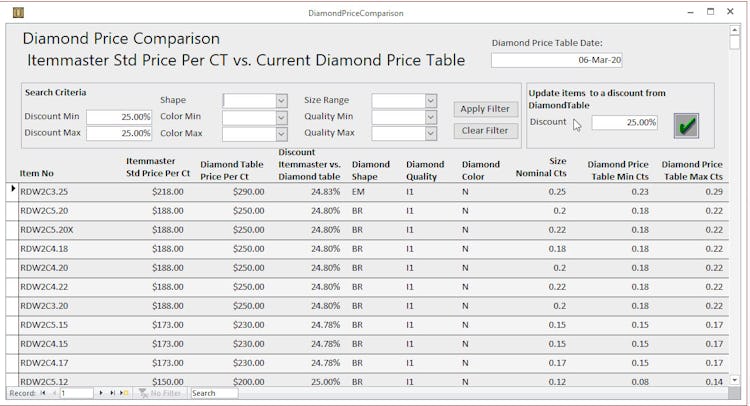The height and width of the screenshot is (406, 750).
Task: Go to first record navigation arrow
Action: (x=43, y=393)
